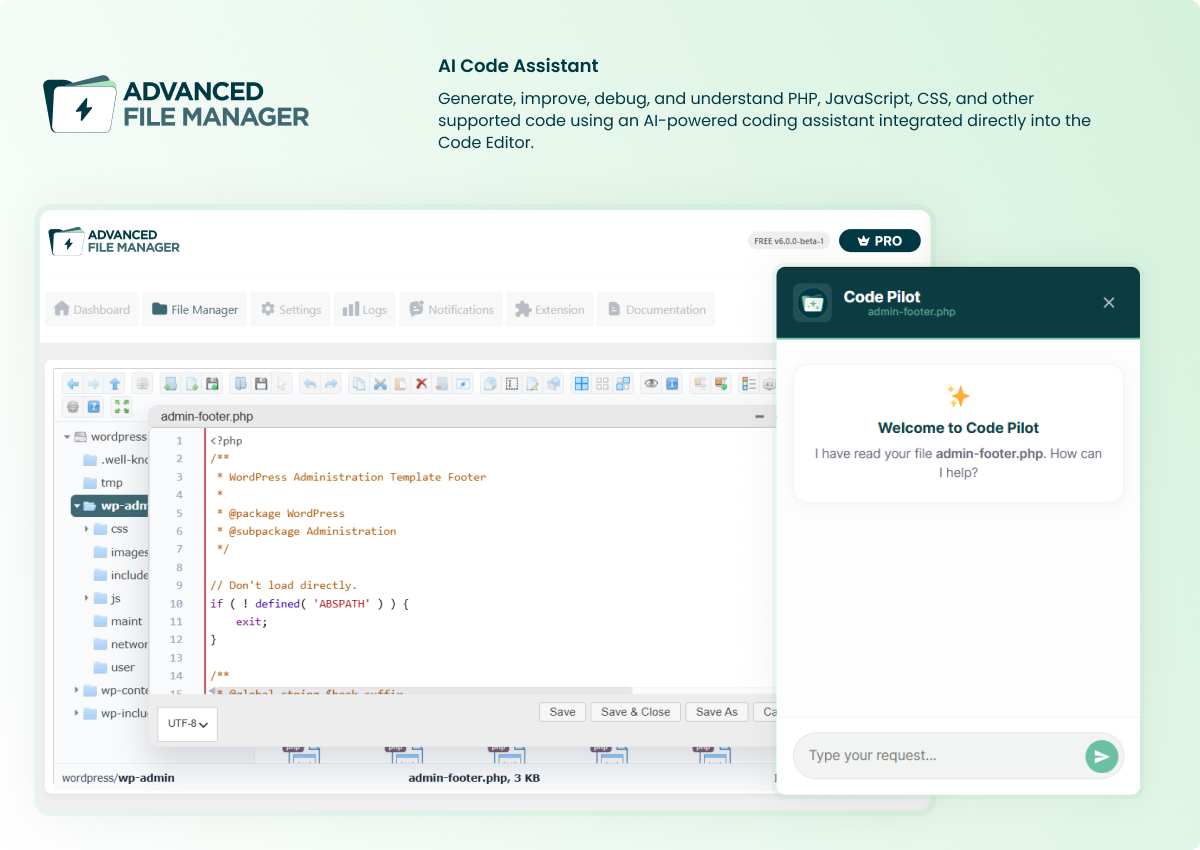Viewport: 1200px width, 850px height.
Task: Open the Dashboard tab
Action: pos(92,310)
